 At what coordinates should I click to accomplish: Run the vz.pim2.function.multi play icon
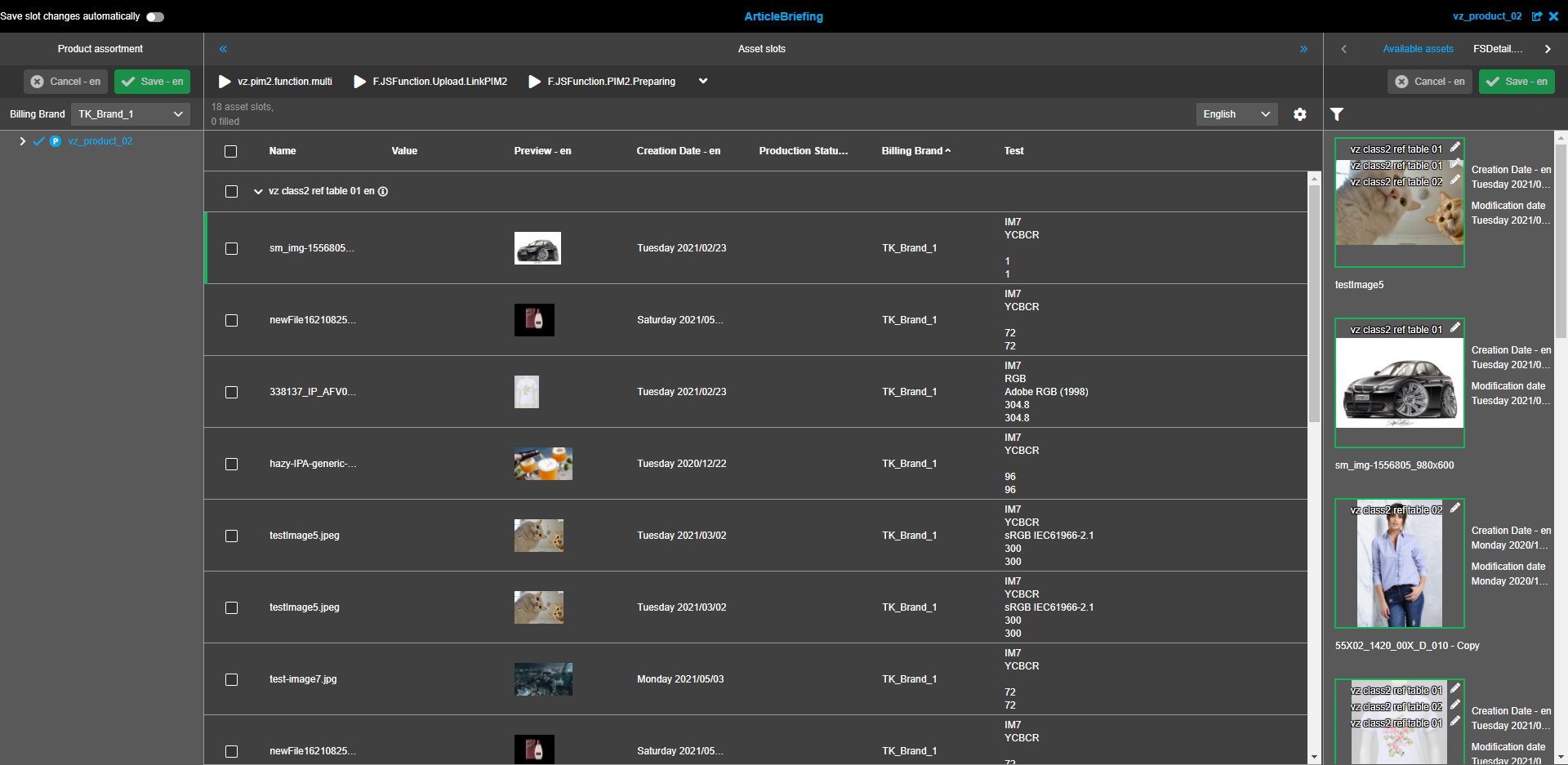point(223,82)
